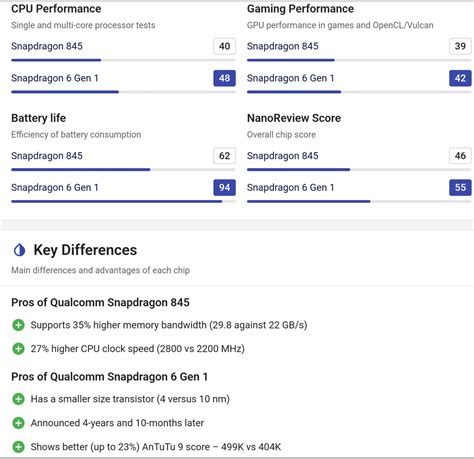Click Battery life progress bar for Snapdragon 6 Gen 1
The width and height of the screenshot is (474, 459).
pos(123,201)
